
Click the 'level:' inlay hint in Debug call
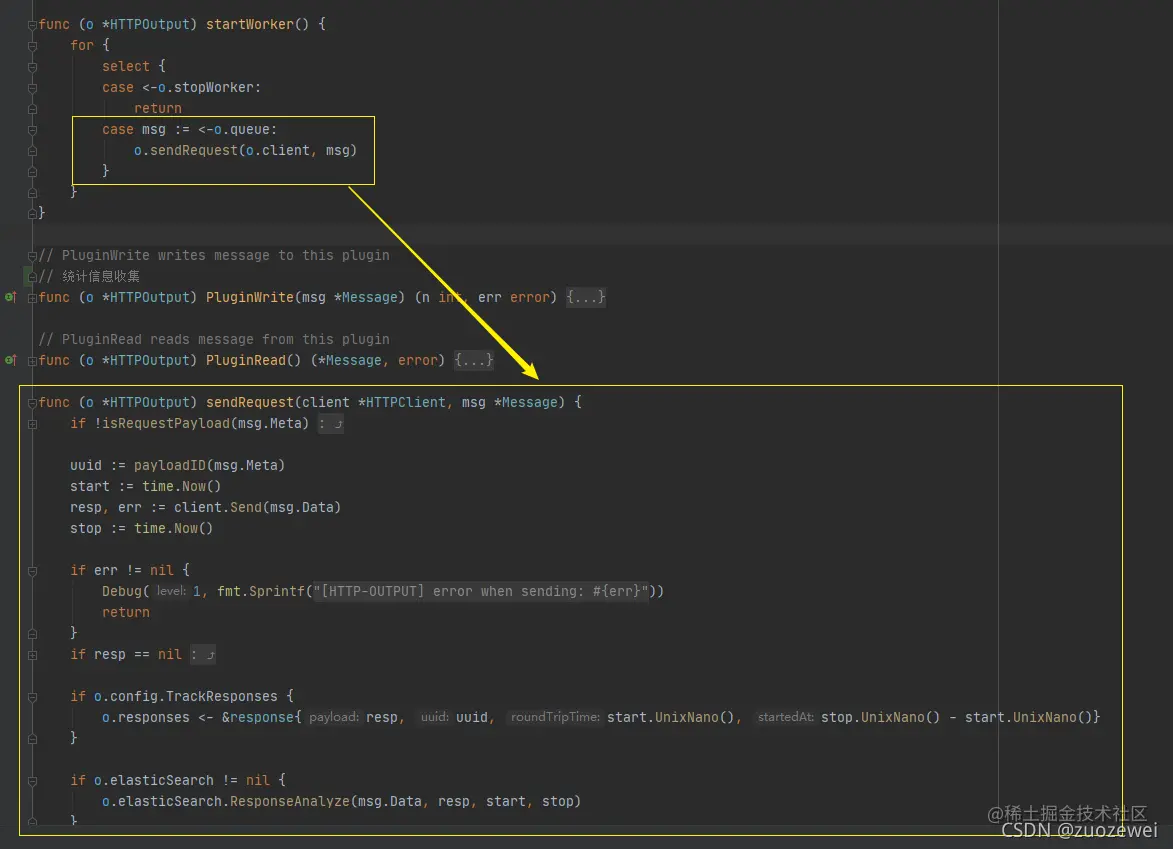(171, 591)
